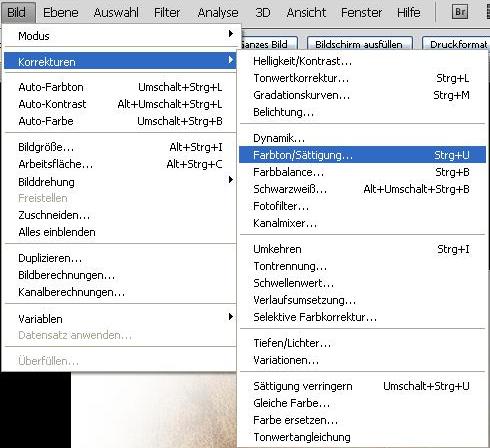Open Gradationskurven adjustment
The image size is (490, 448).
click(362, 95)
